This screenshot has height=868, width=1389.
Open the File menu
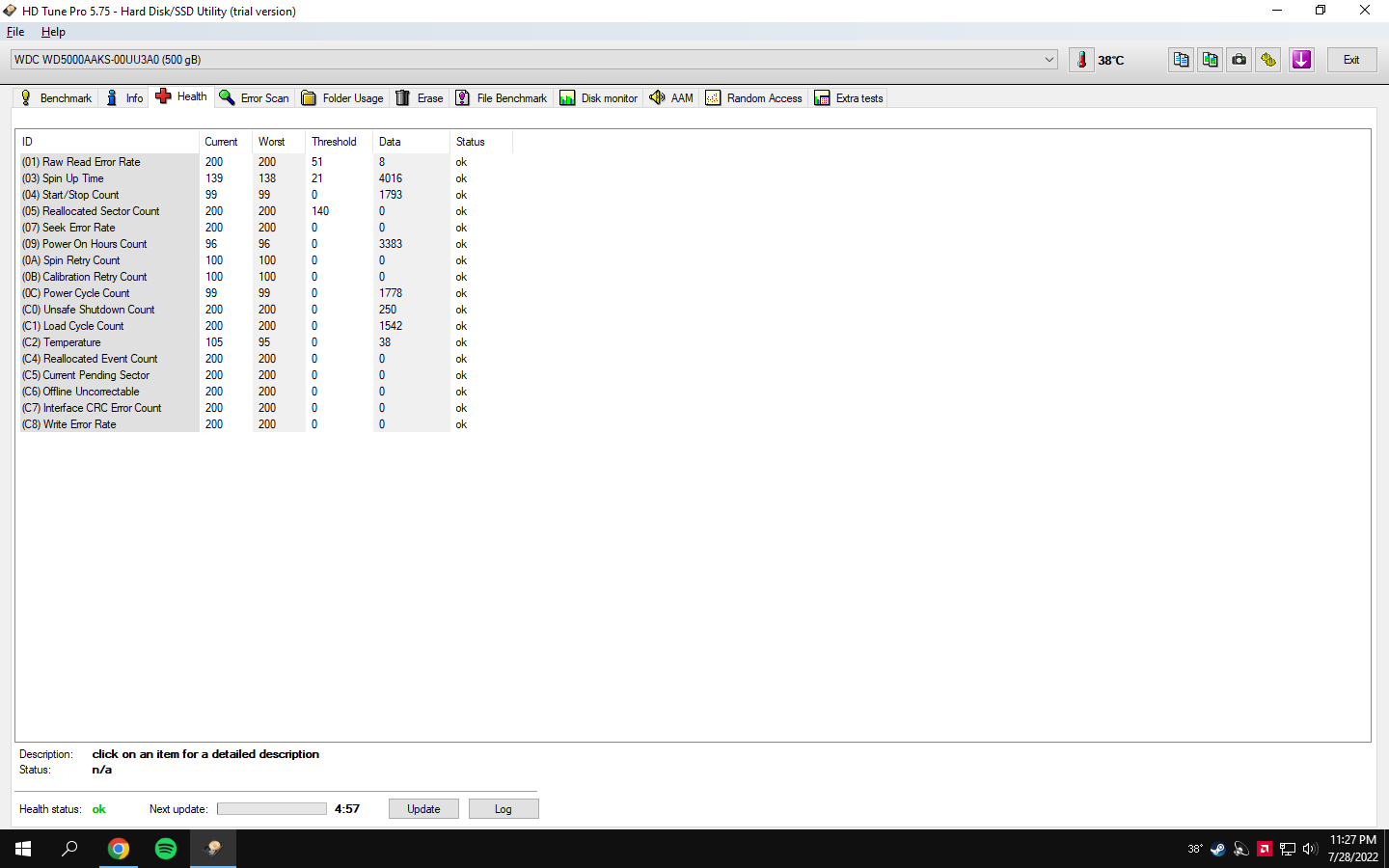click(x=15, y=32)
